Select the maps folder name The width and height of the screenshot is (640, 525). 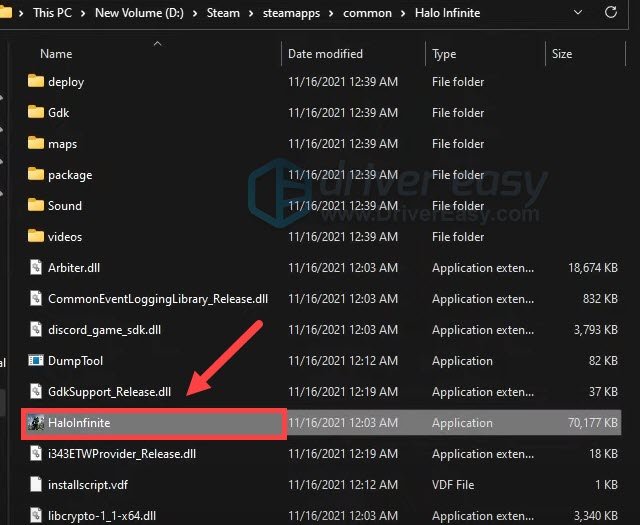[x=62, y=144]
